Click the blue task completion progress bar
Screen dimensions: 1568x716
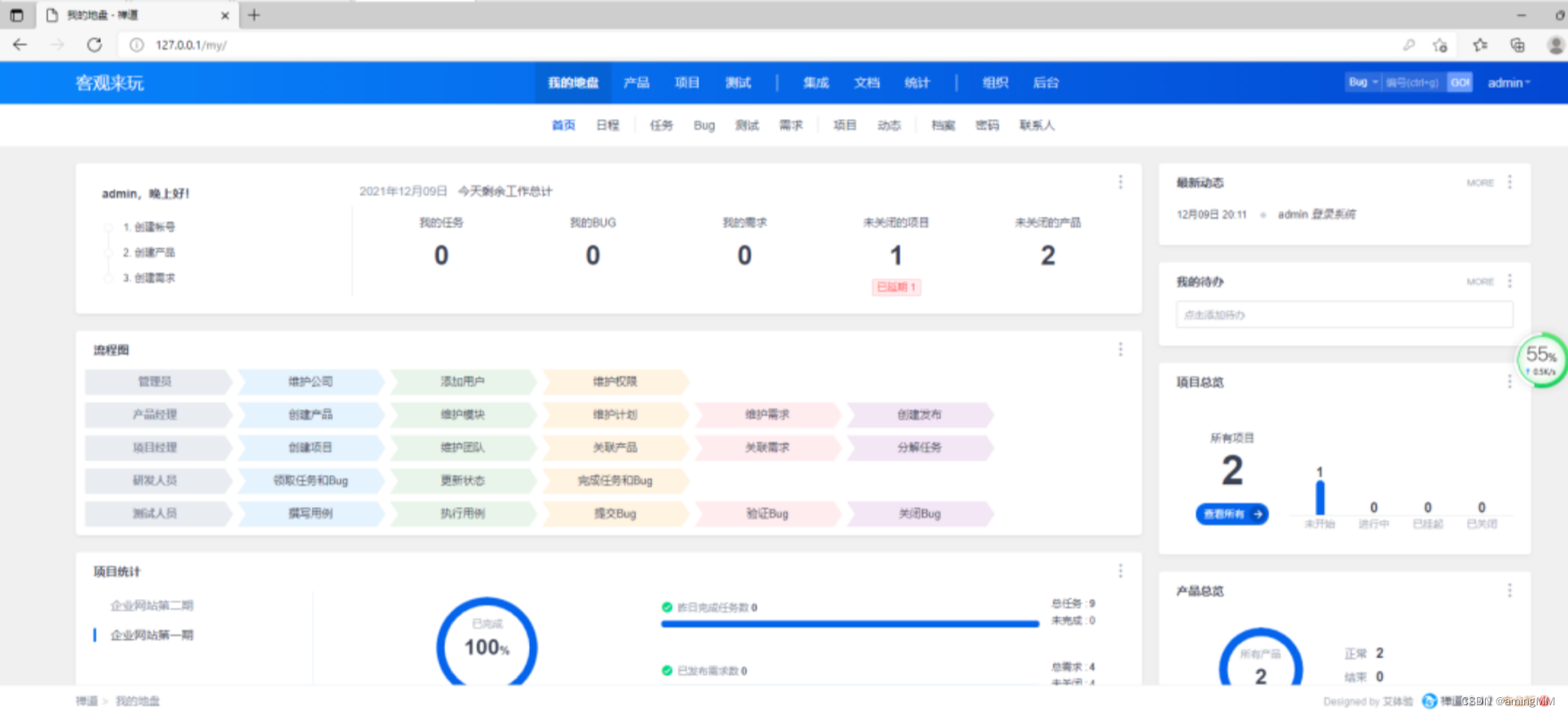click(849, 624)
